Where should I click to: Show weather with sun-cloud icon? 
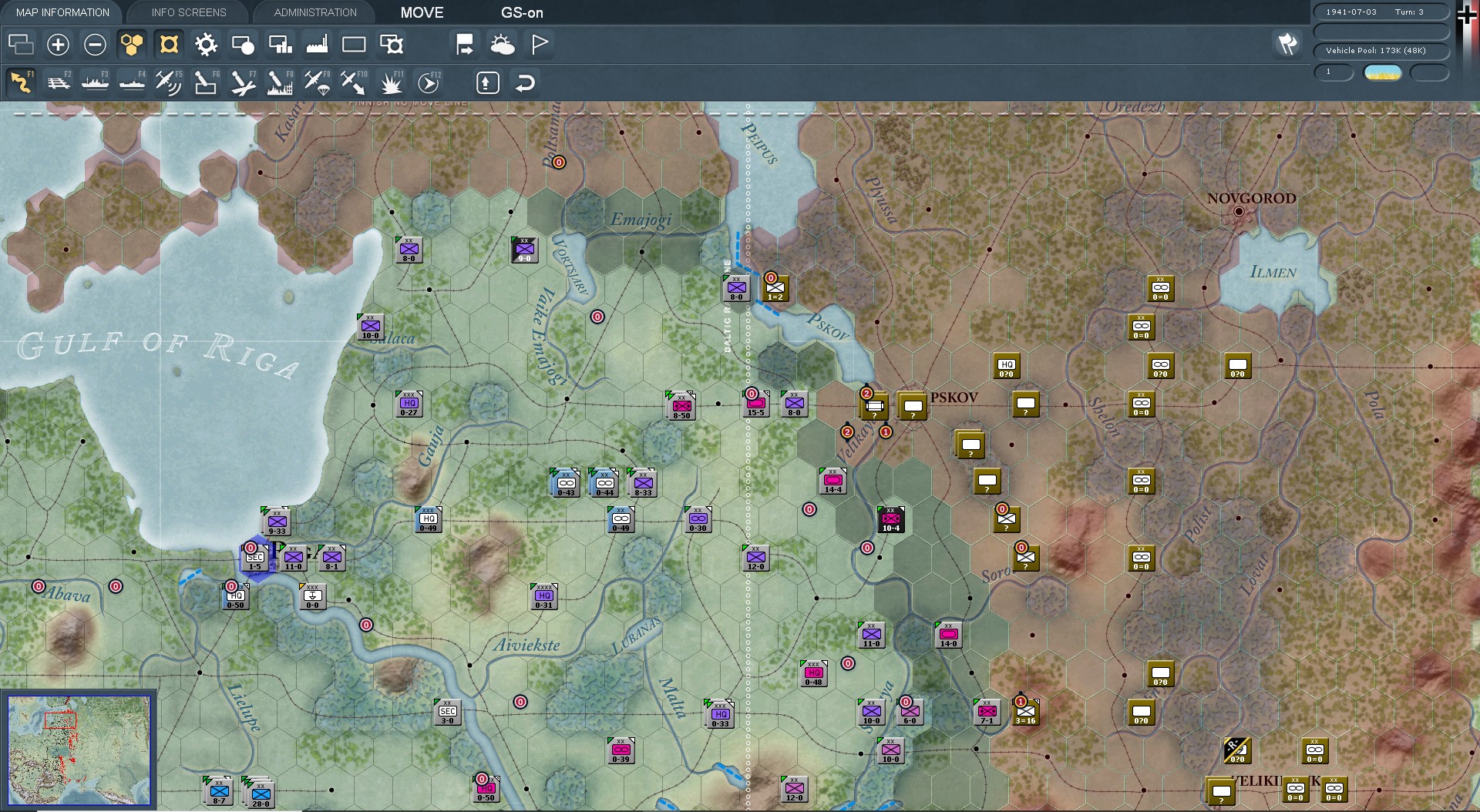[503, 45]
